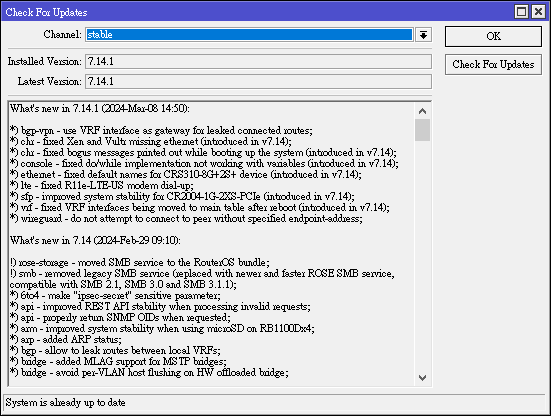
Task: Click the Installed Version field
Action: pyautogui.click(x=258, y=61)
